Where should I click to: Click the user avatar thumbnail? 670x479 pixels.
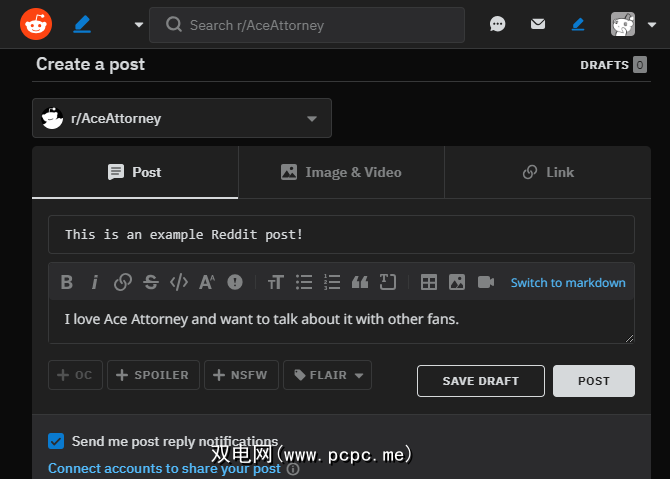coord(623,24)
